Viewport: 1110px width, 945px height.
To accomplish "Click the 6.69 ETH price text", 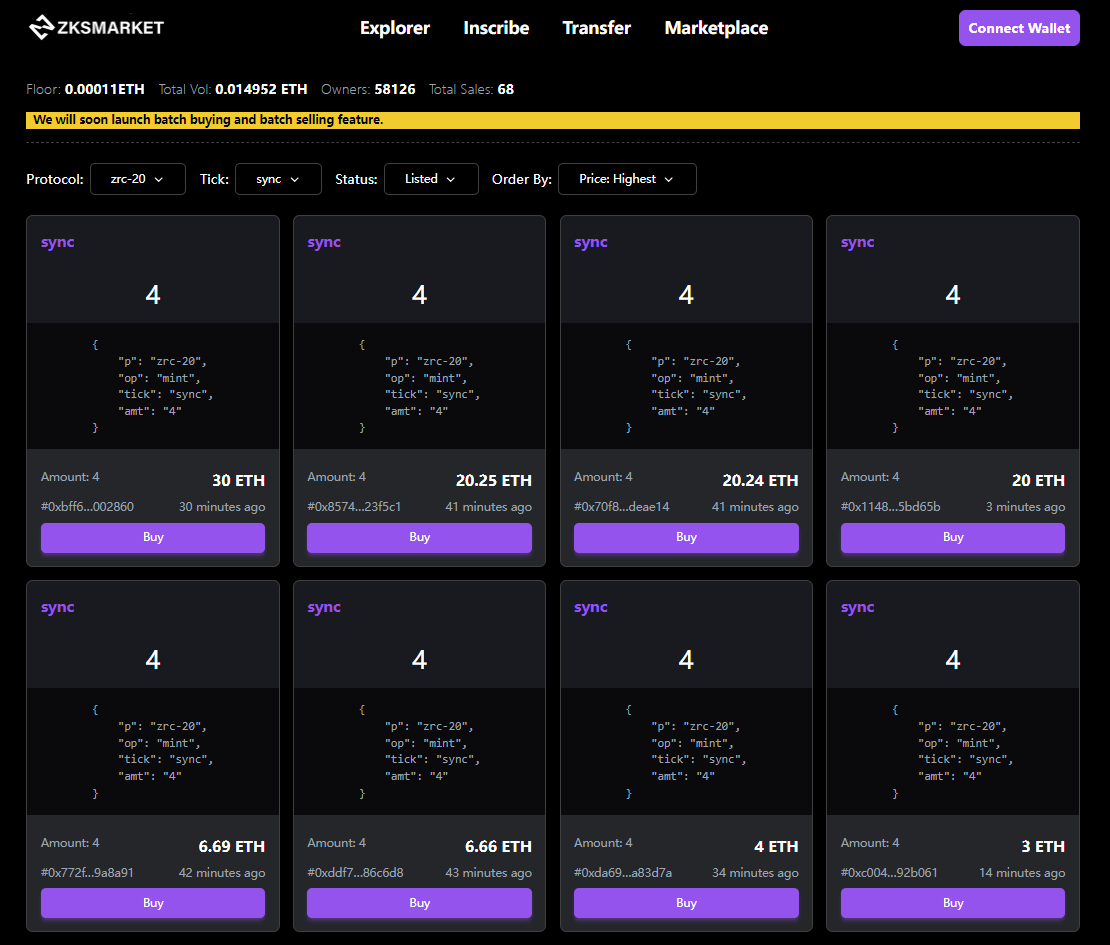I will 231,847.
